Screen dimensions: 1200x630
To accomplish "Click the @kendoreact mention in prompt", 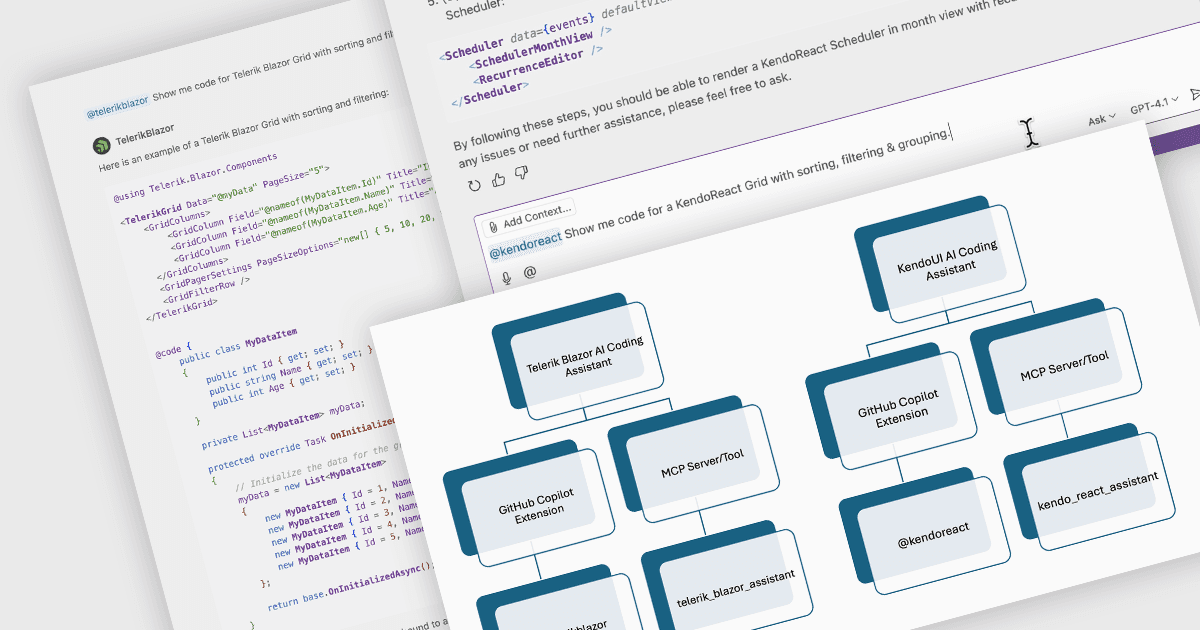I will pyautogui.click(x=525, y=245).
